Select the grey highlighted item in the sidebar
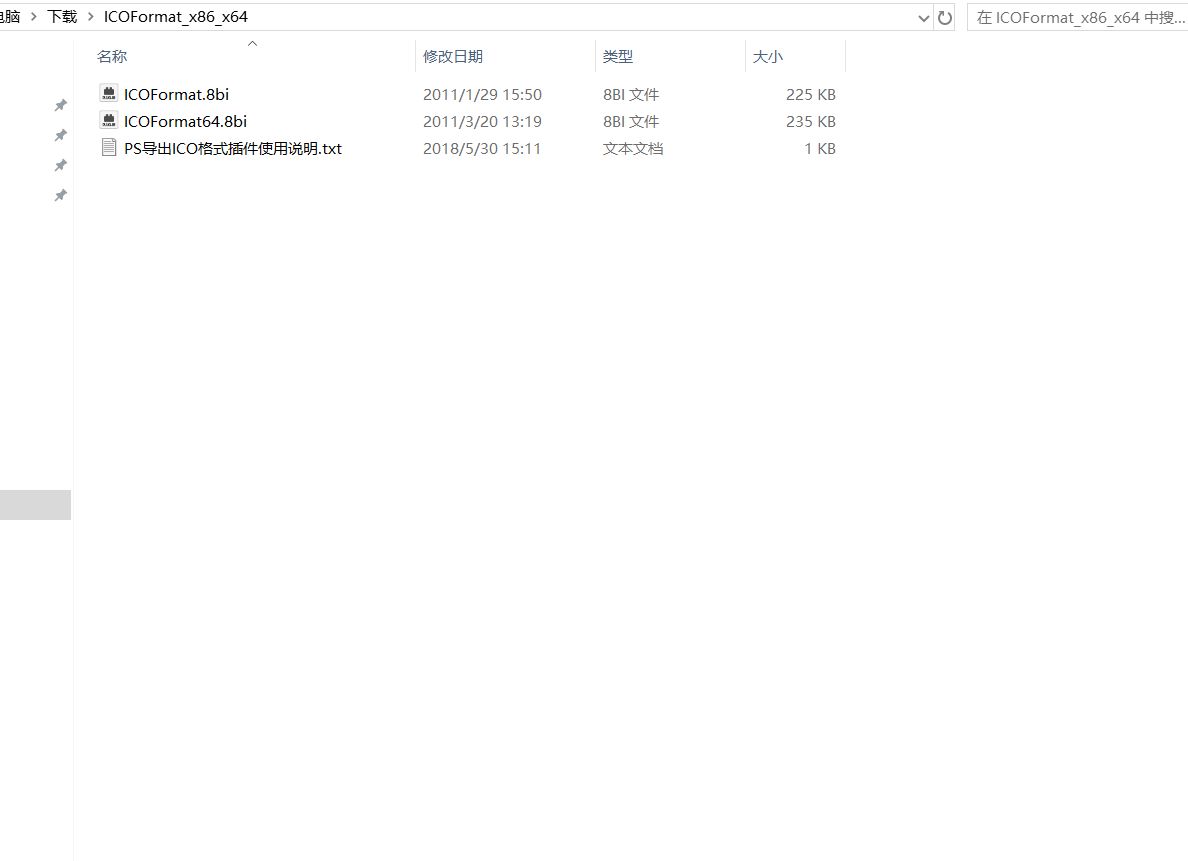1188x861 pixels. click(35, 505)
